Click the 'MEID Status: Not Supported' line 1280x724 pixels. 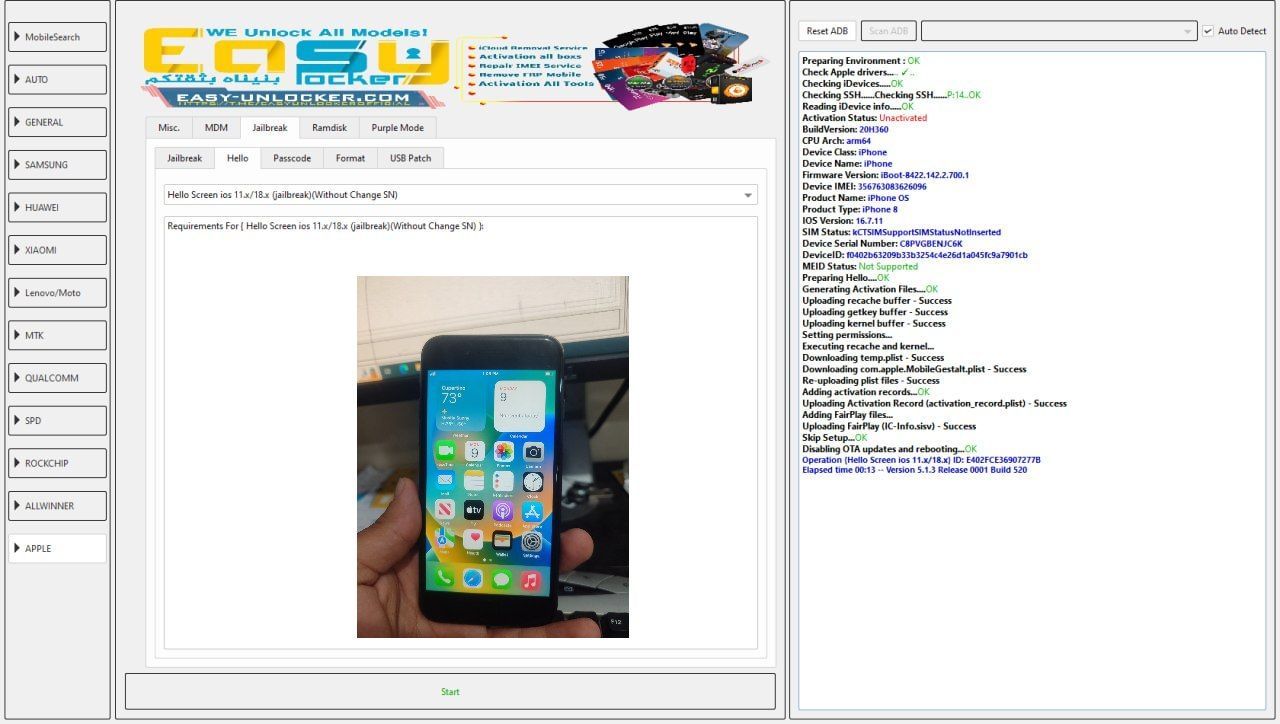[x=859, y=266]
